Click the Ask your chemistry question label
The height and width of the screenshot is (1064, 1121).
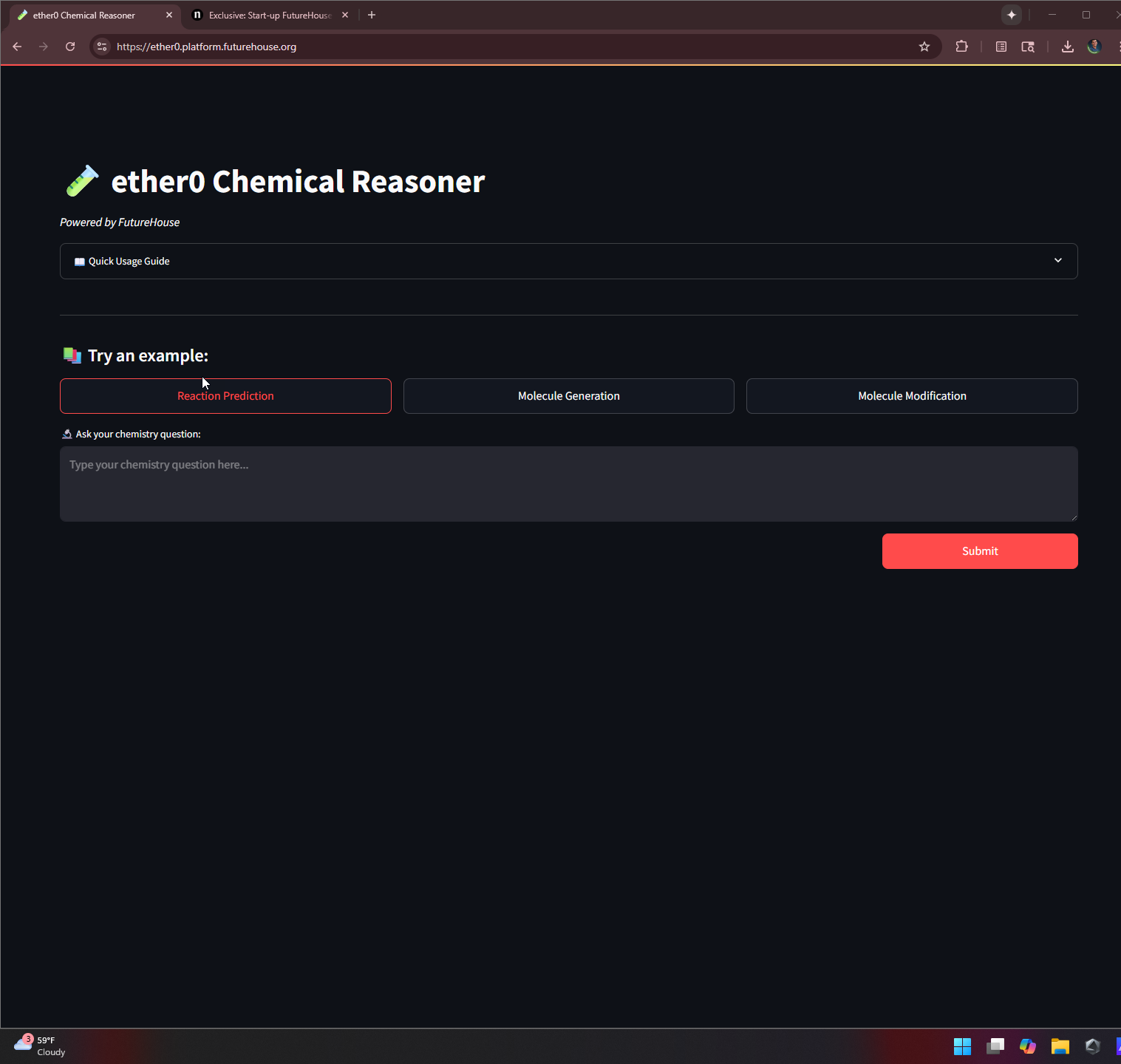point(138,434)
